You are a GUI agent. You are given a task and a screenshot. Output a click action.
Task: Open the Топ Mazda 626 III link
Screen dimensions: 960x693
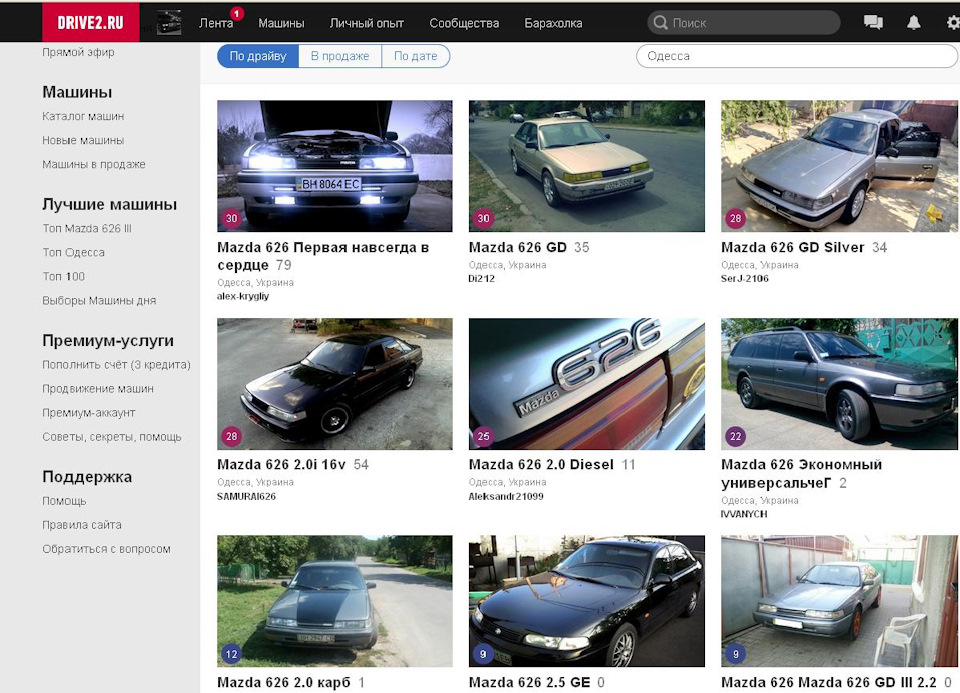pyautogui.click(x=87, y=228)
